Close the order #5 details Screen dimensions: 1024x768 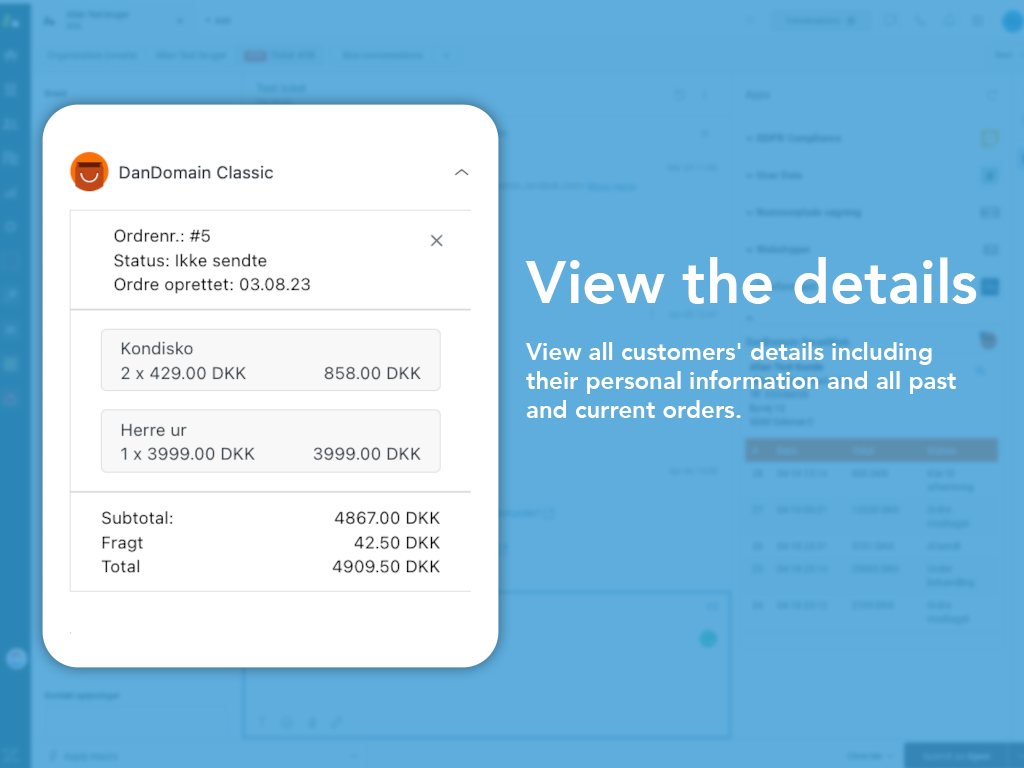pos(436,241)
